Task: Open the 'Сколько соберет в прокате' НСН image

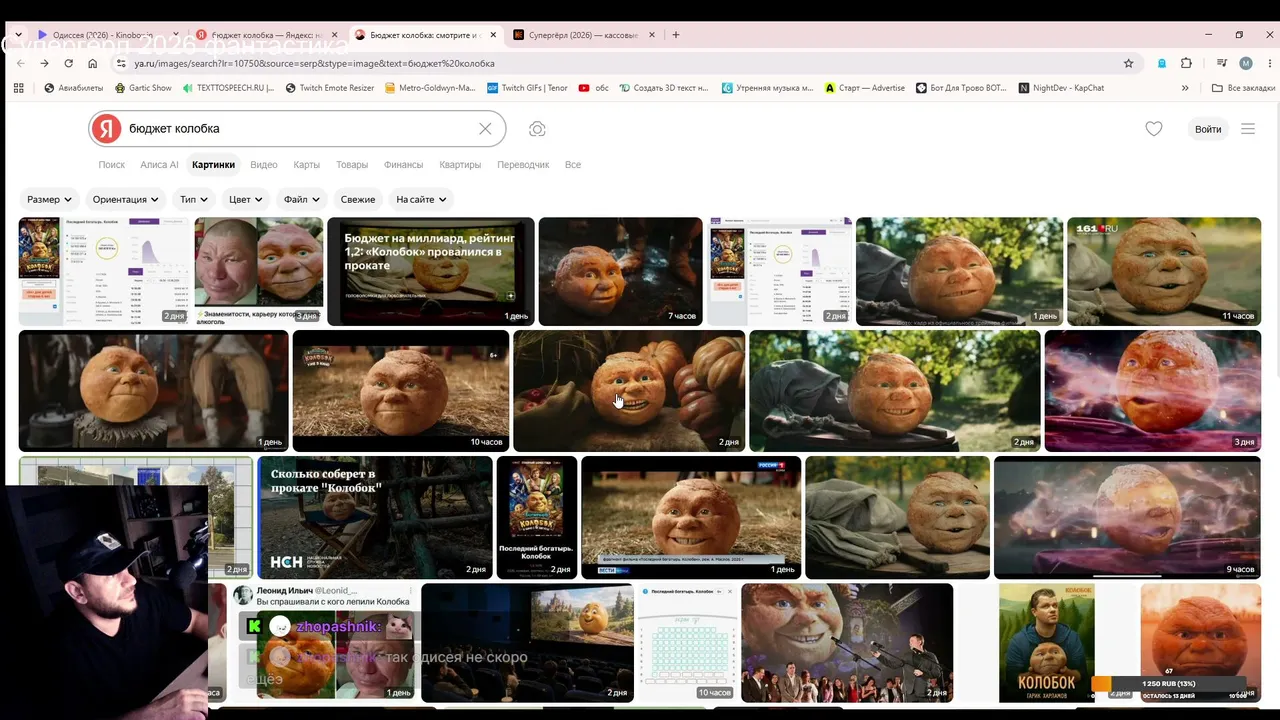Action: point(375,518)
